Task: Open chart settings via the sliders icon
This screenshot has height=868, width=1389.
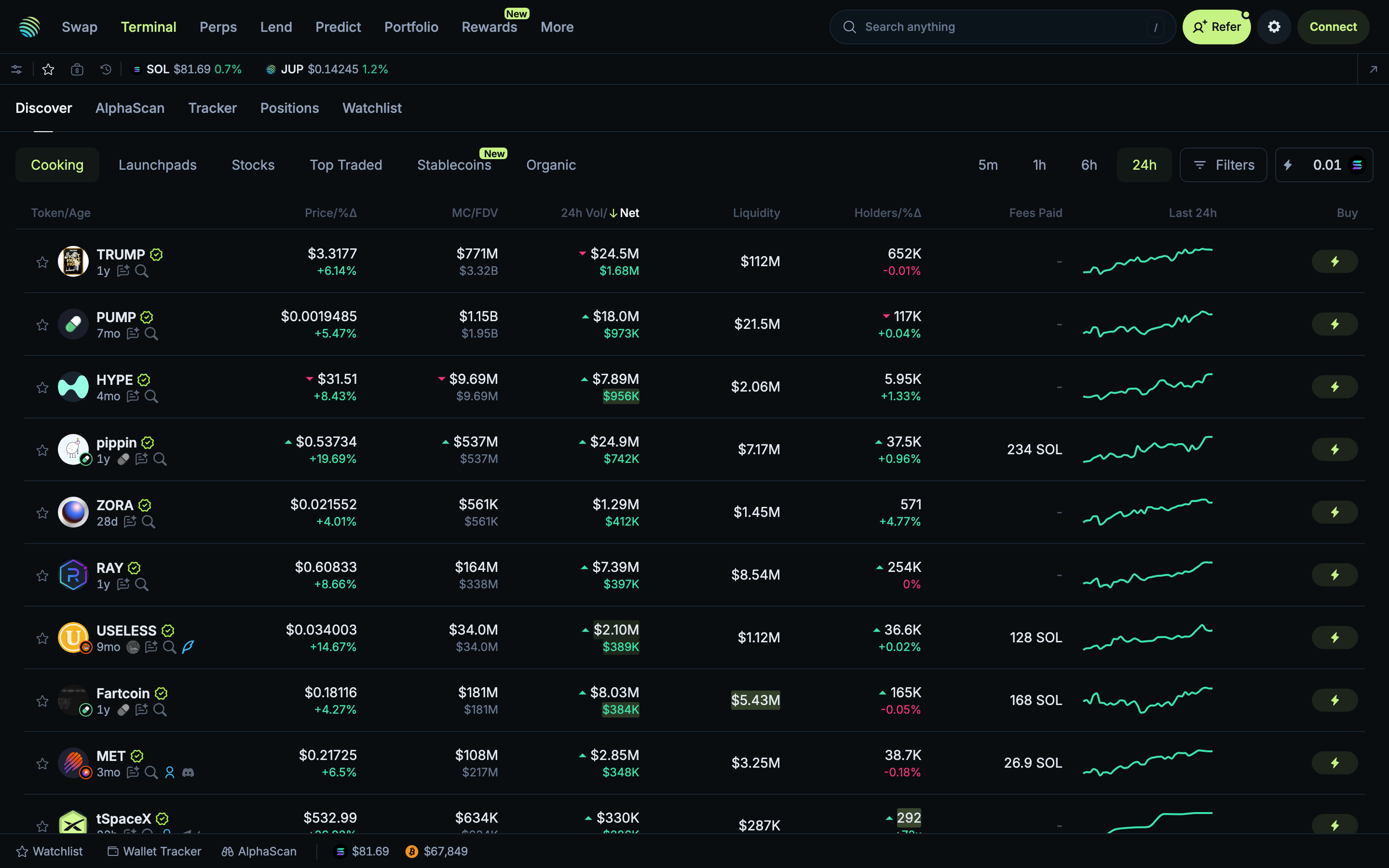Action: [16, 69]
